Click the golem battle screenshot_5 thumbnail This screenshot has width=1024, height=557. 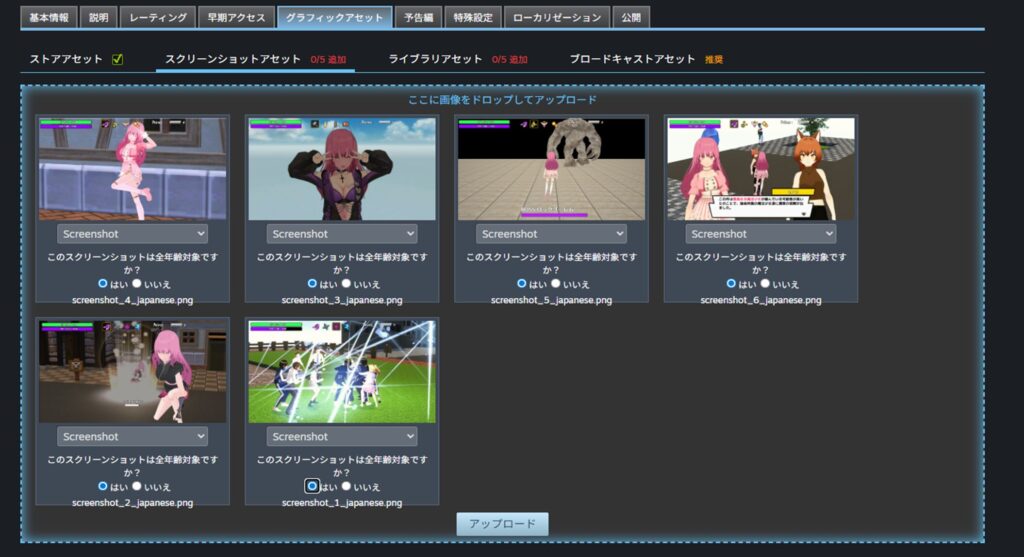551,169
